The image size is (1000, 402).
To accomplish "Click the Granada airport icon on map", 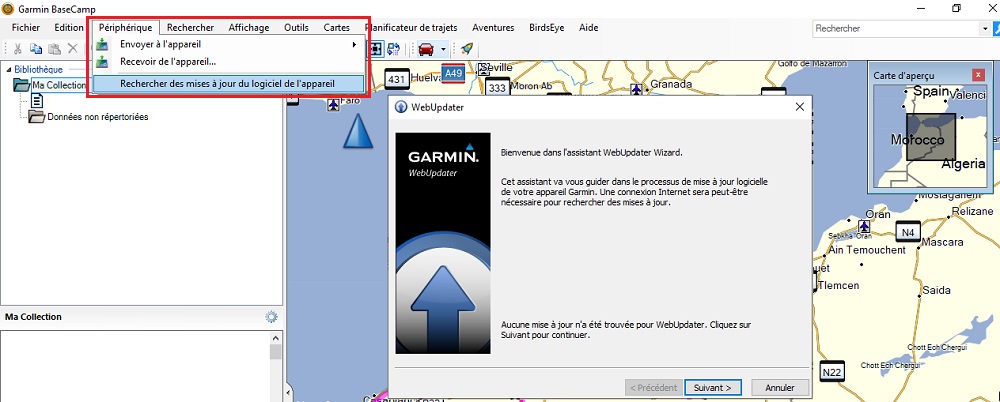I will click(636, 89).
